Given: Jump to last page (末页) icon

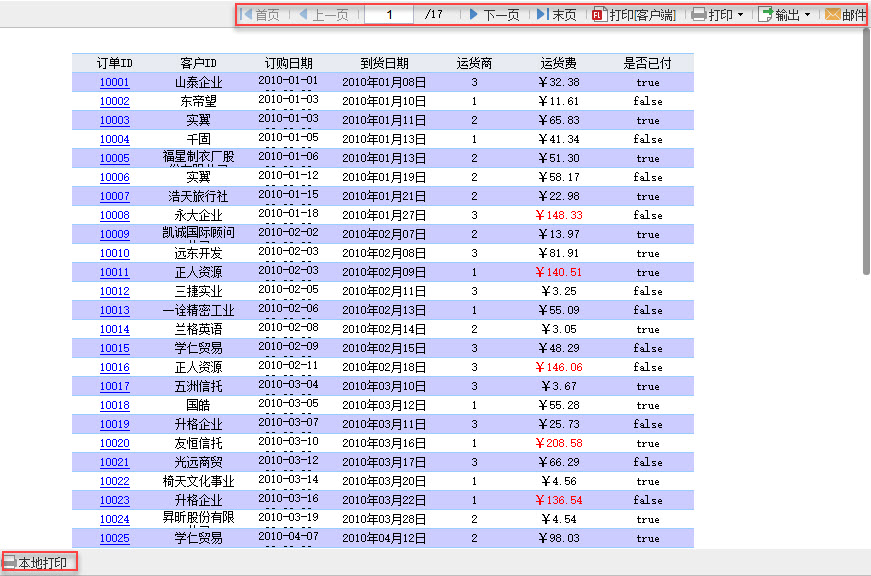Looking at the screenshot, I should tap(542, 14).
